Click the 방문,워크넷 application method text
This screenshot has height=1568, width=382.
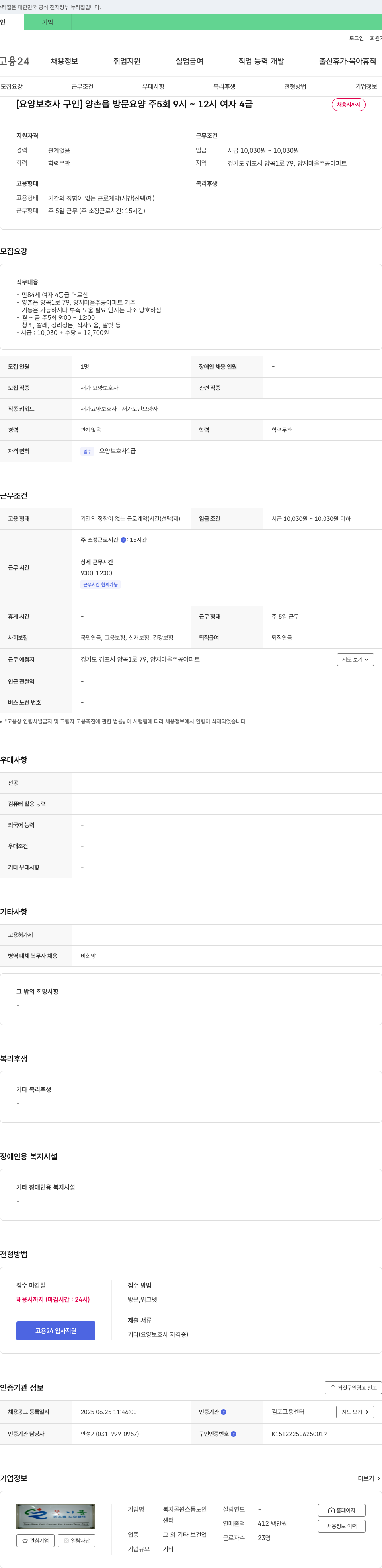coord(142,1299)
